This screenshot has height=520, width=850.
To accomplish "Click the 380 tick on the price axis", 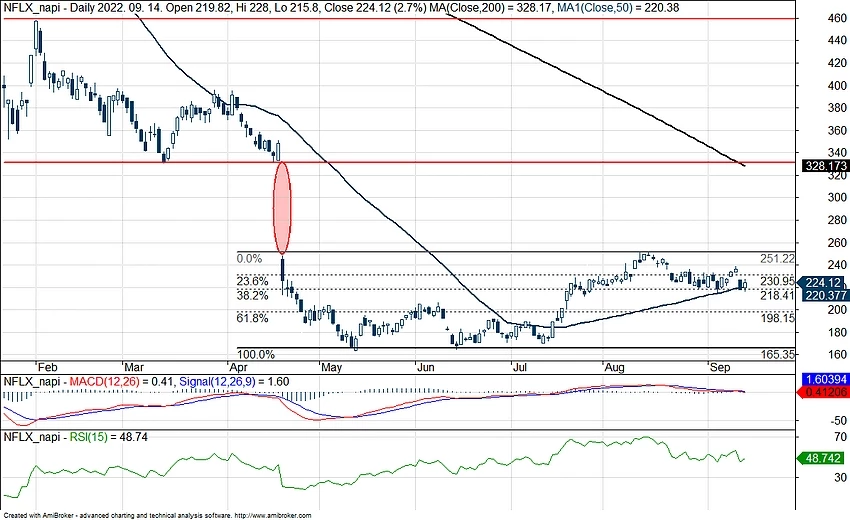I will coord(837,108).
